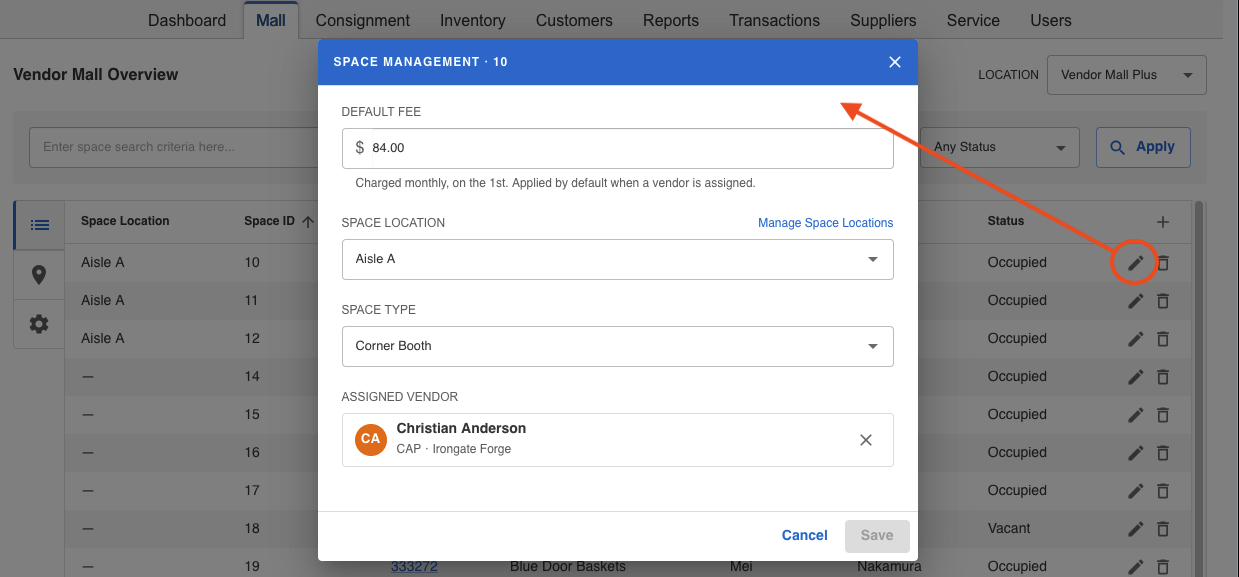
Task: Open Manage Space Locations link
Action: click(x=826, y=223)
